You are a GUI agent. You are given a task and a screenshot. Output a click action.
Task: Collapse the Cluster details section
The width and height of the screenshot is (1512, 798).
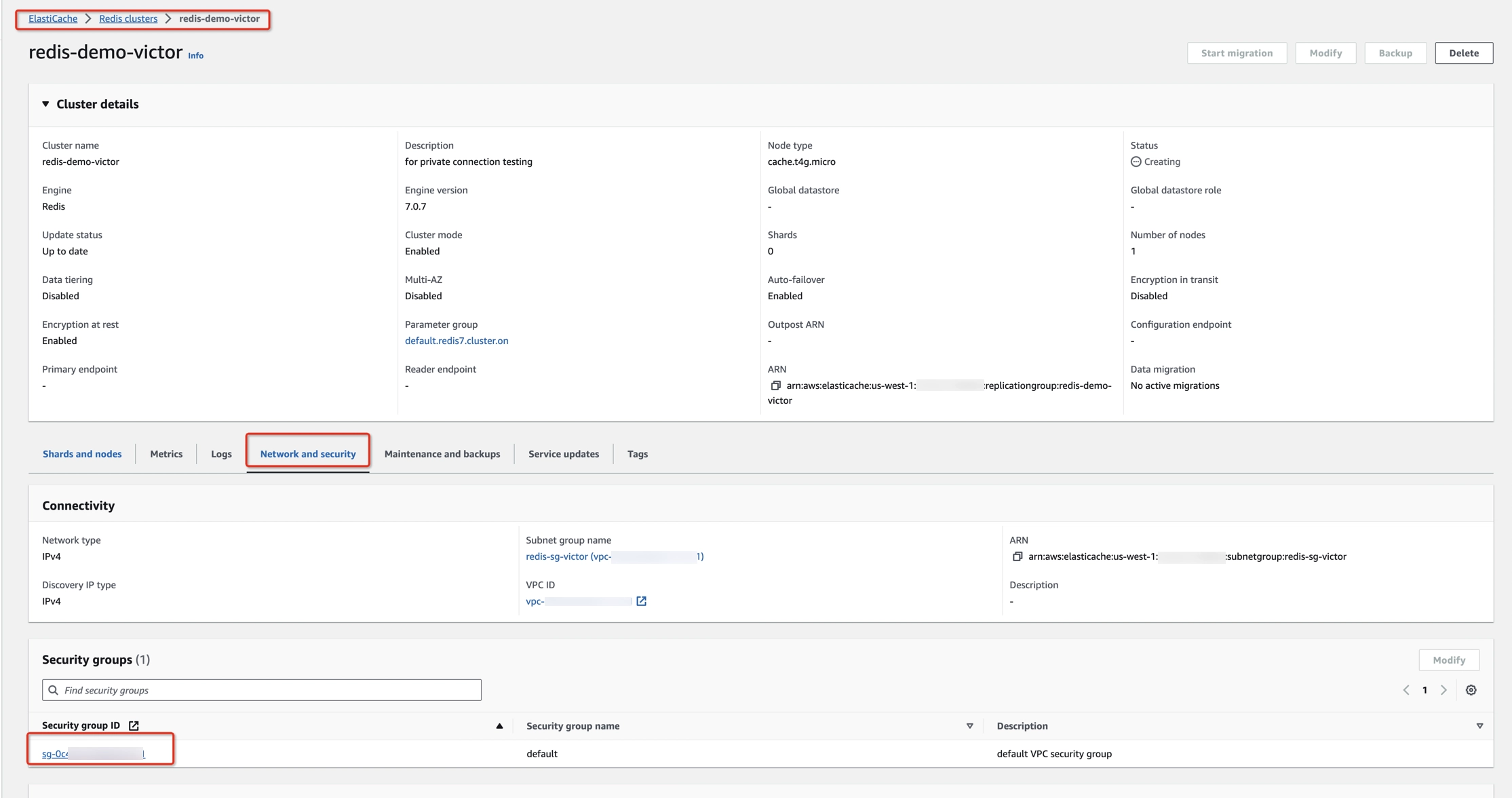pos(45,104)
